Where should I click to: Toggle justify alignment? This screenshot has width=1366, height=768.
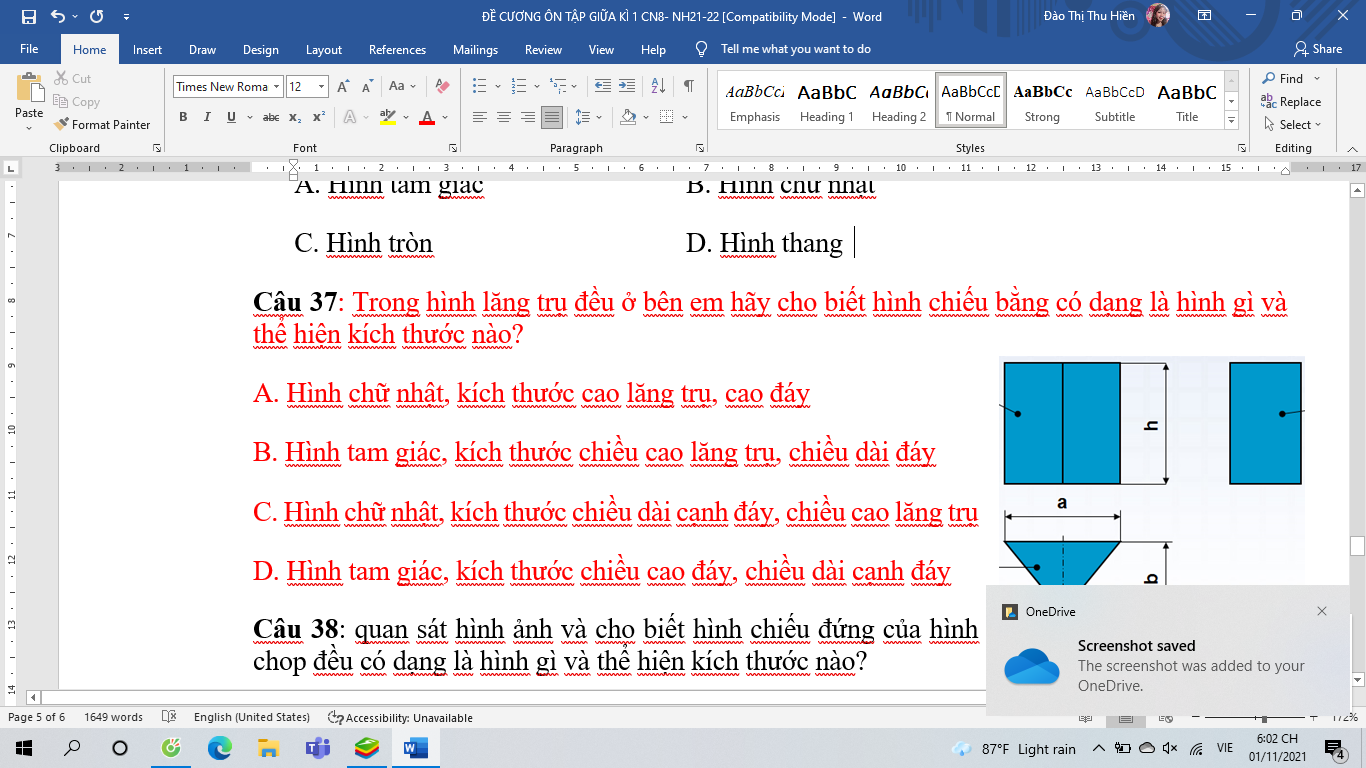[552, 117]
